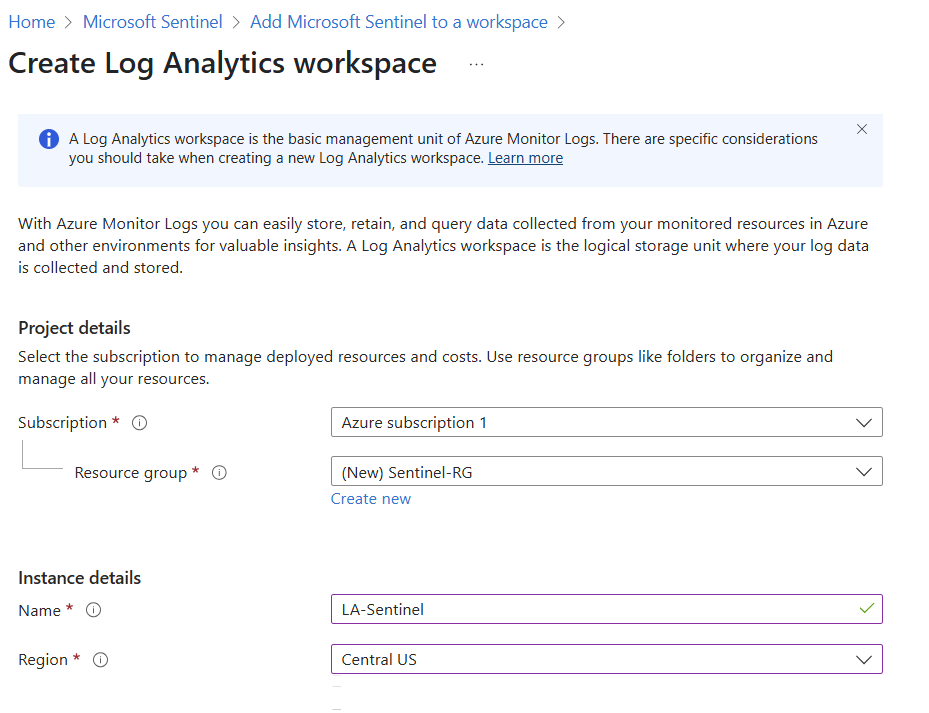This screenshot has height=713, width=929.
Task: Show info tooltip for Subscription
Action: (139, 423)
